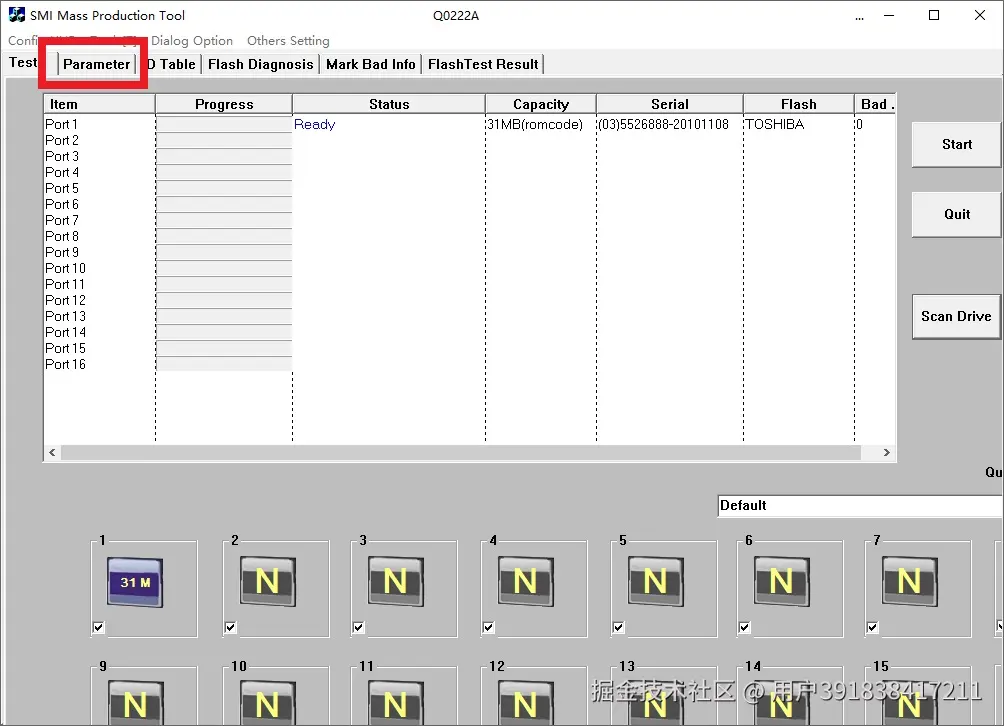1004x726 pixels.
Task: Click the scroll-right arrow of port list
Action: 886,453
